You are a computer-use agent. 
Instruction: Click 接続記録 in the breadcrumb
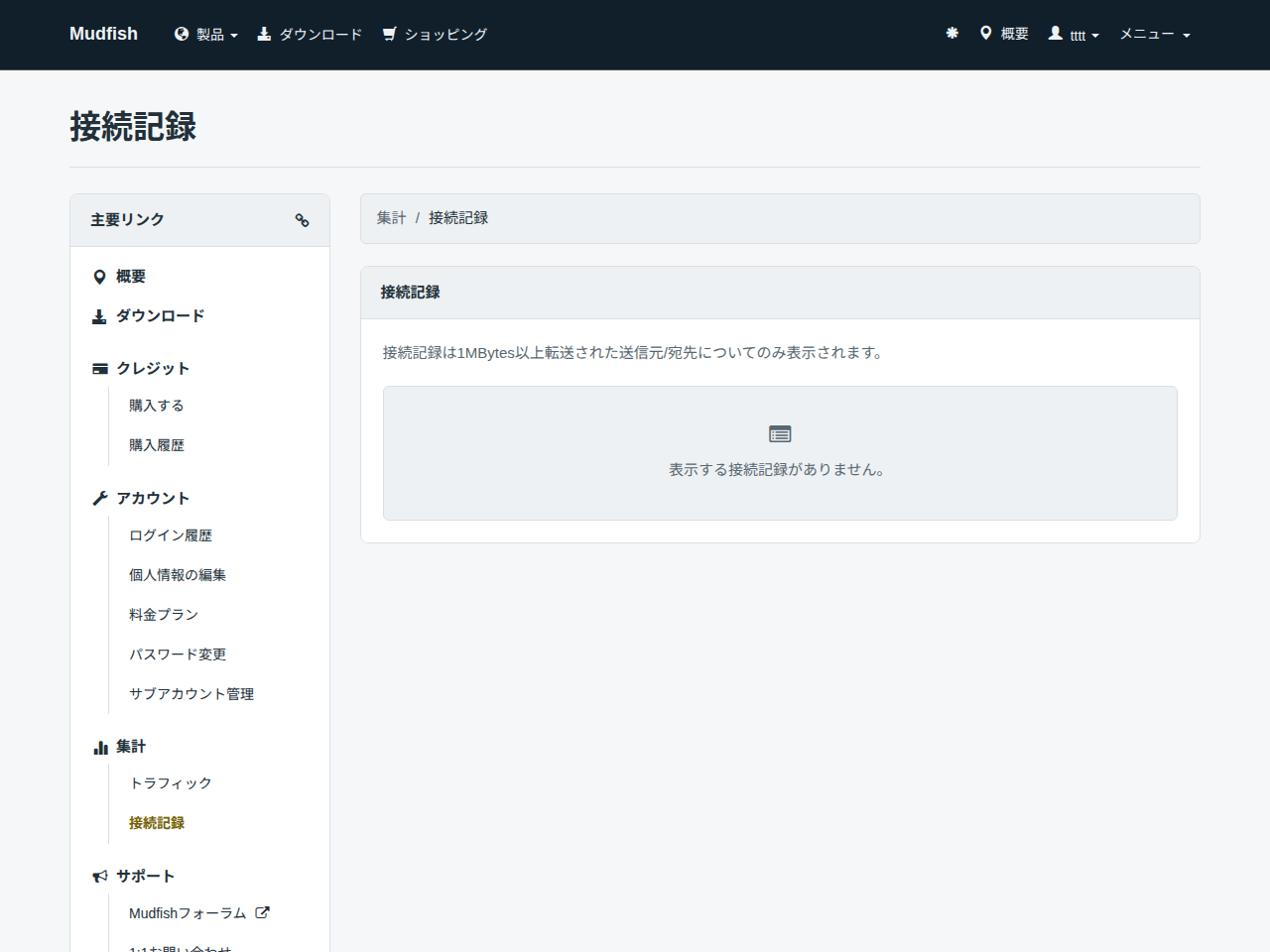[458, 218]
